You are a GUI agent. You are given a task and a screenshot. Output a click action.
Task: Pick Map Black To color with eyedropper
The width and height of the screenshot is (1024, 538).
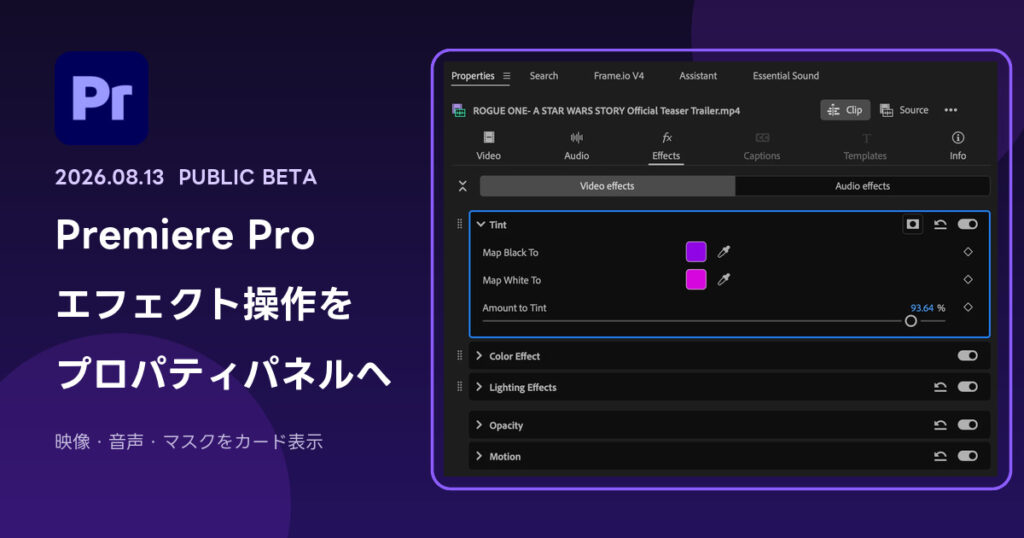[x=724, y=252]
